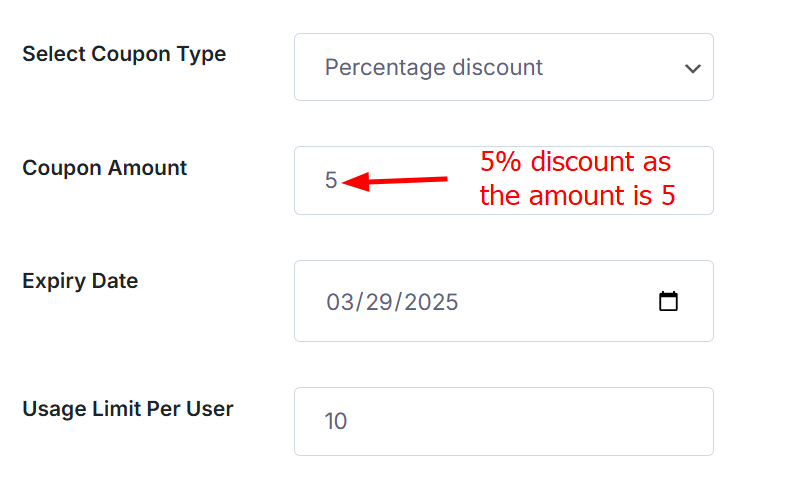Open the Select Coupon Type dropdown
The height and width of the screenshot is (499, 790).
tap(503, 67)
